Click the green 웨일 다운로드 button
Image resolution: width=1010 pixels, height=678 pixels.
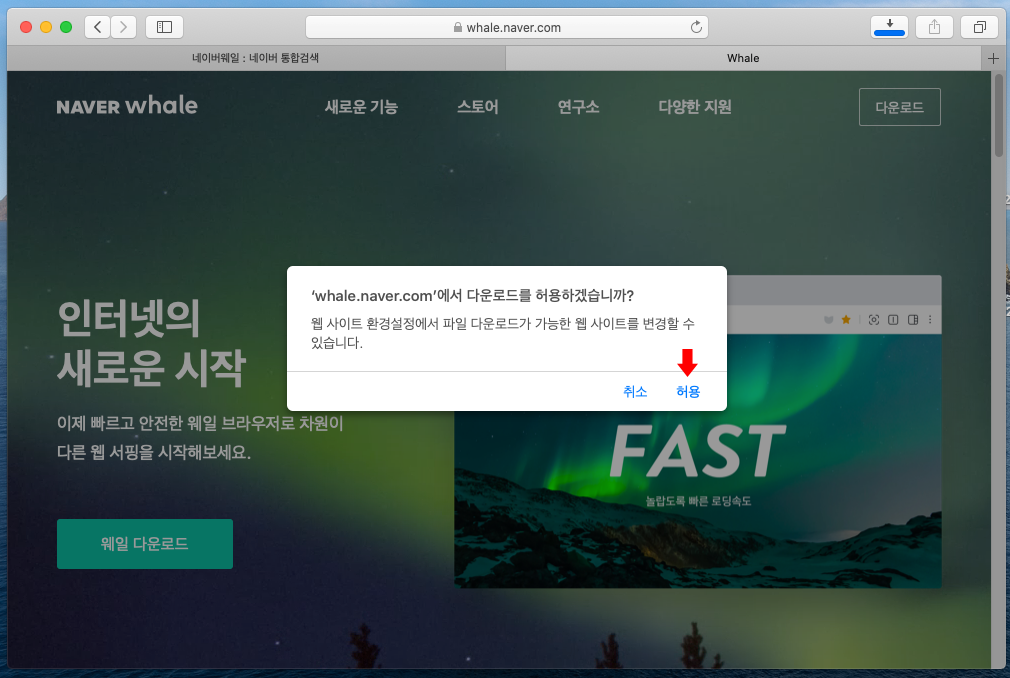pyautogui.click(x=145, y=544)
